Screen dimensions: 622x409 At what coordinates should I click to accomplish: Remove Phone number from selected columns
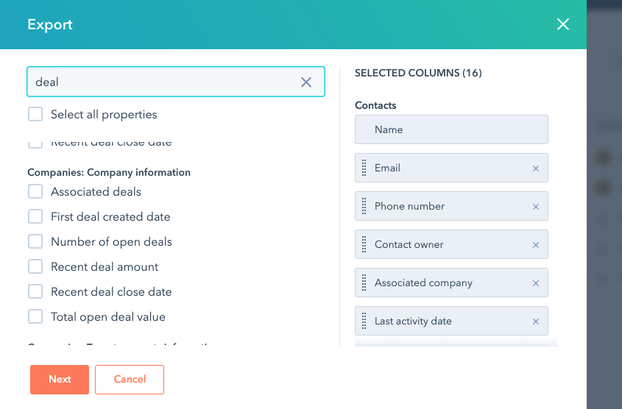(x=536, y=207)
